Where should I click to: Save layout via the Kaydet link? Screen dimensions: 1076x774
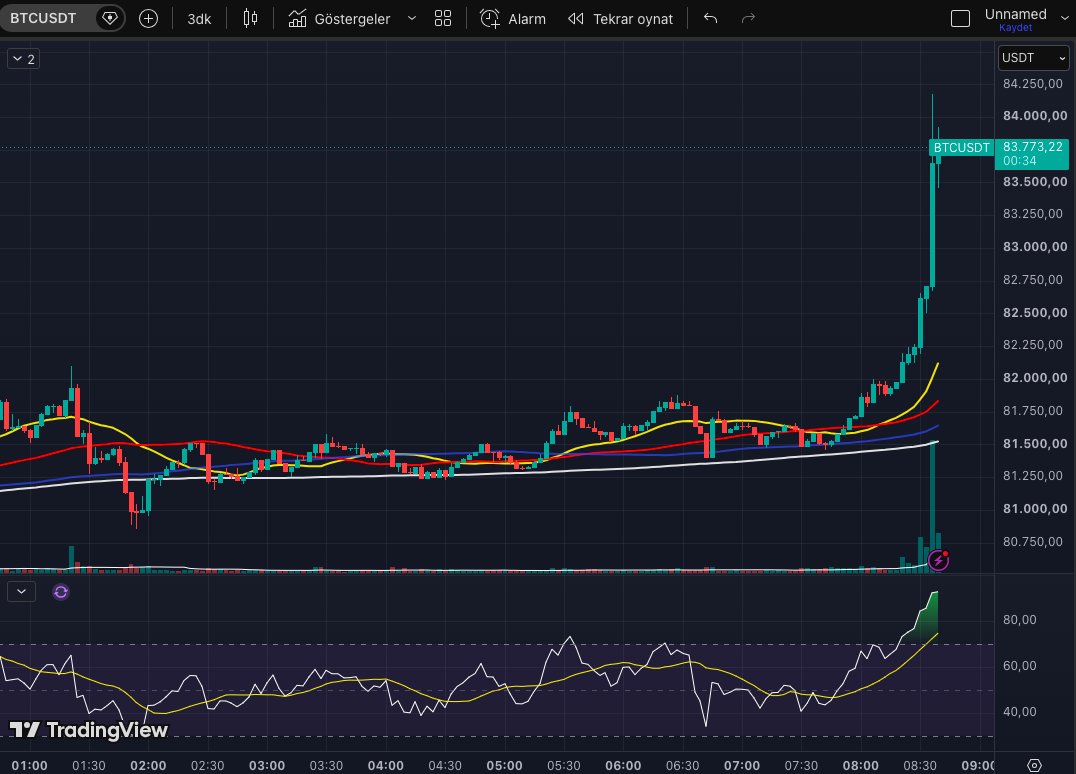[x=1015, y=27]
